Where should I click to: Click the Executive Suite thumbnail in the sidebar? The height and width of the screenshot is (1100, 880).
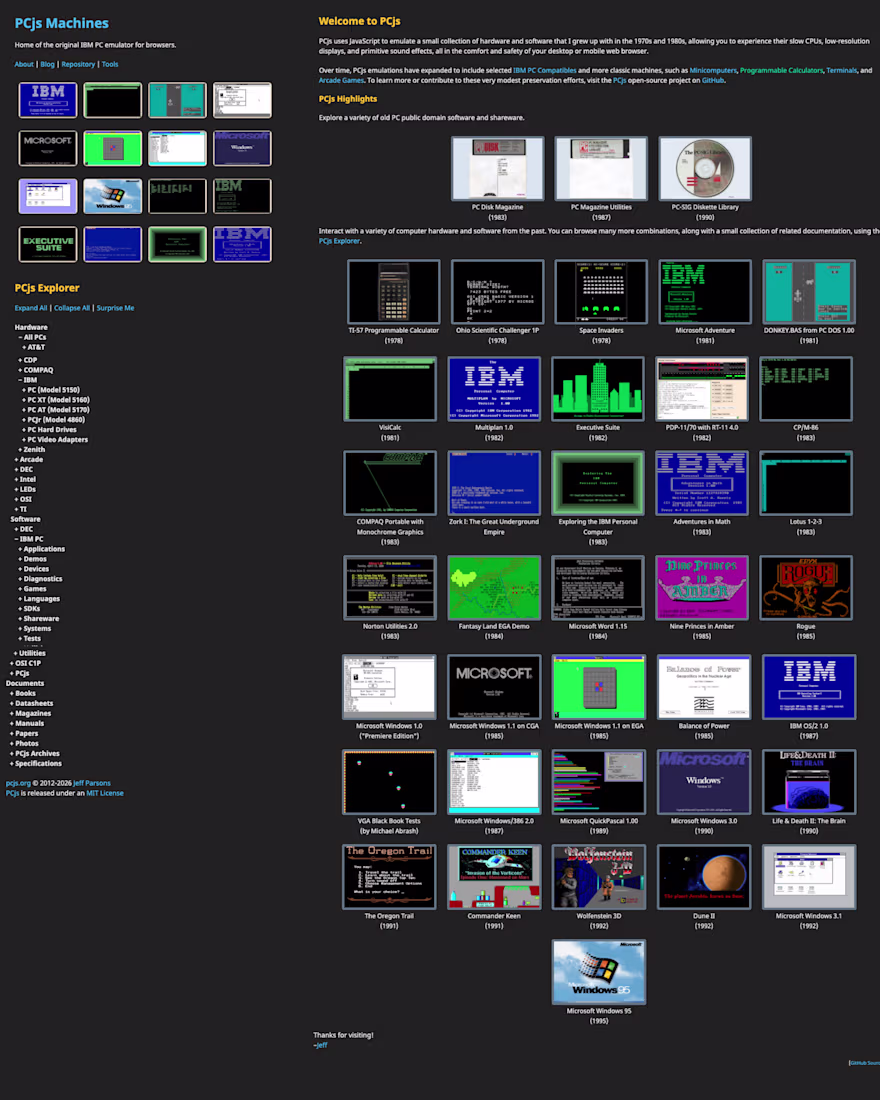pos(48,244)
